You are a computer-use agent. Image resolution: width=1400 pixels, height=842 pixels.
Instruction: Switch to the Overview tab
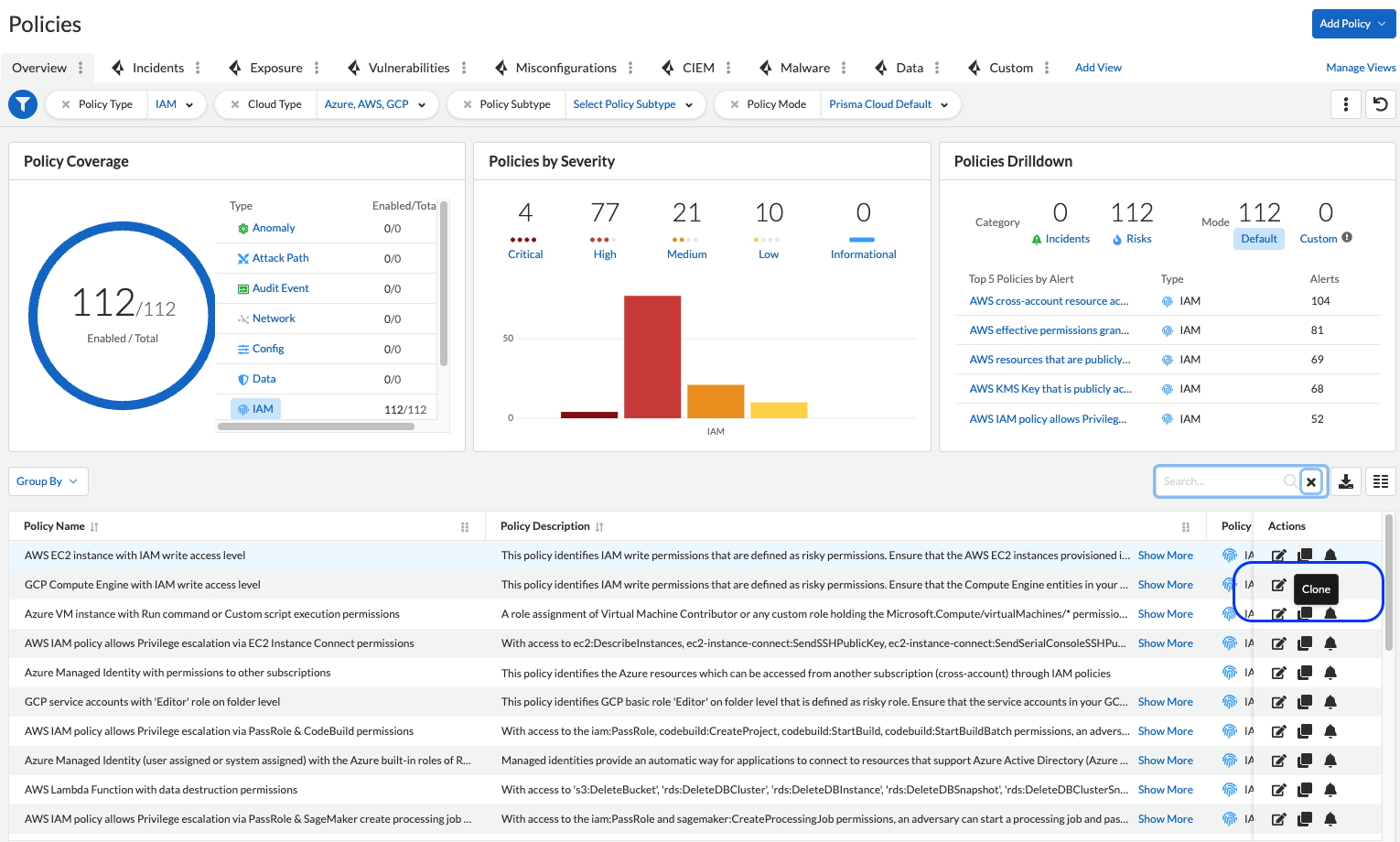point(39,68)
